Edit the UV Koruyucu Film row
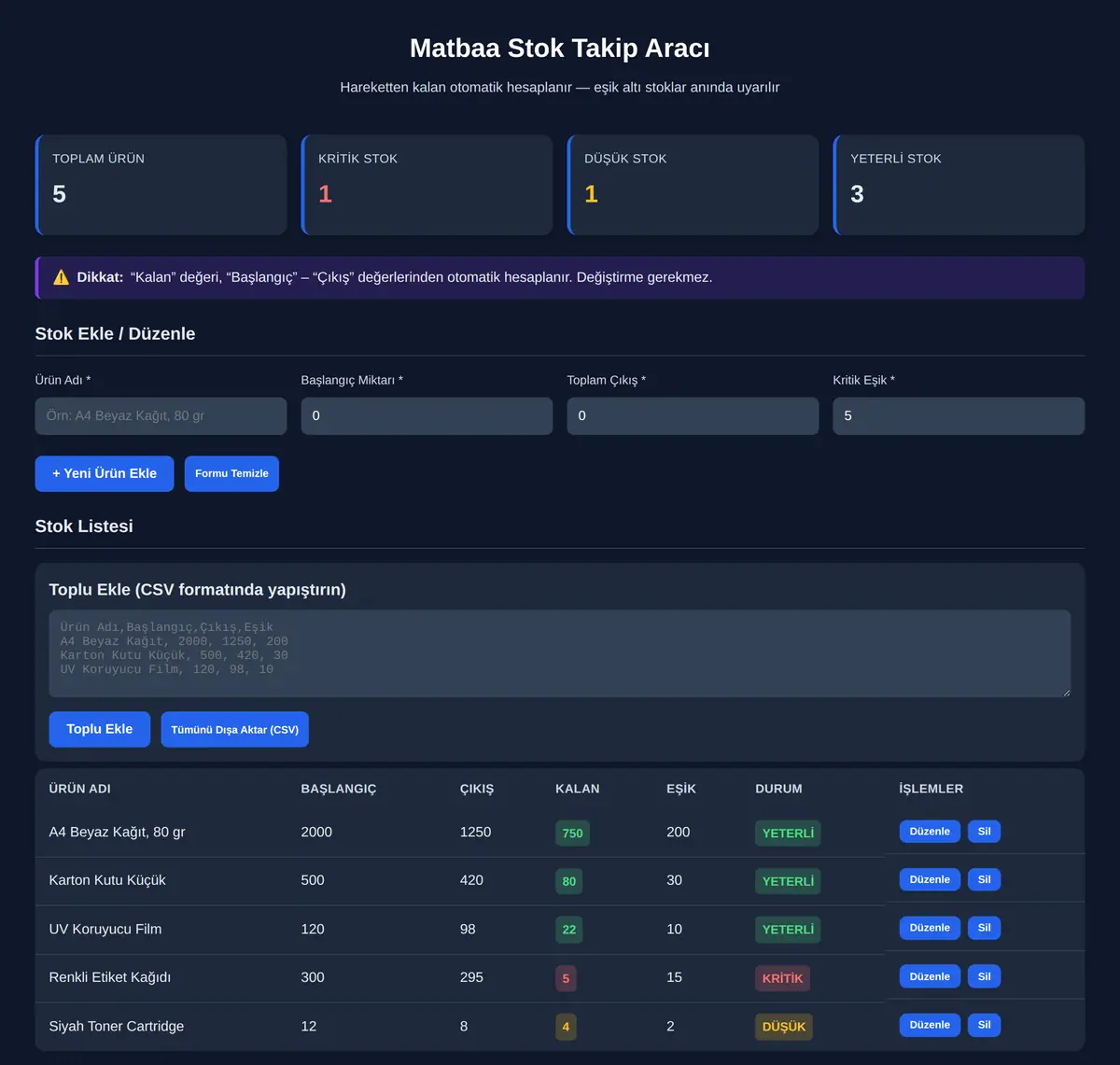Image resolution: width=1120 pixels, height=1065 pixels. (930, 928)
